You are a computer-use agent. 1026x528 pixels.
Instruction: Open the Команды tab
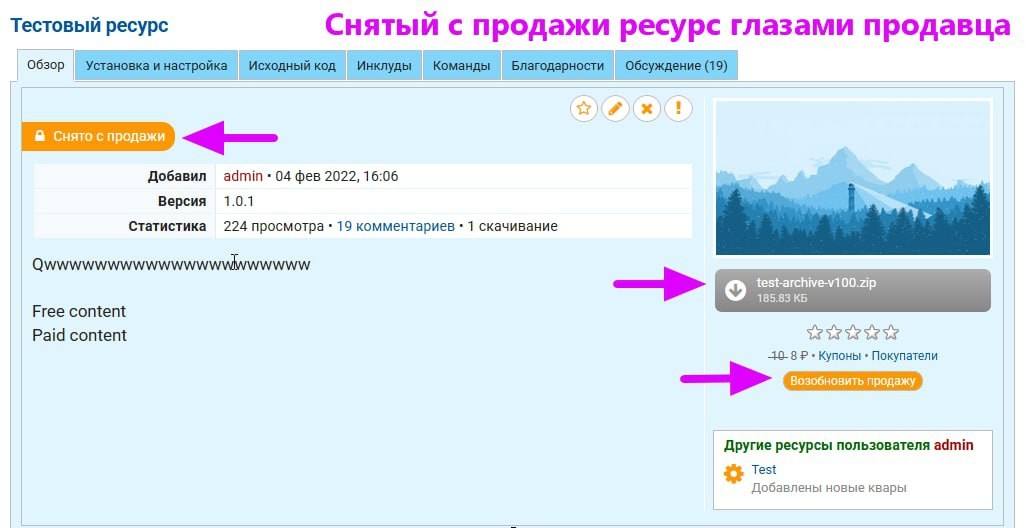coord(461,66)
